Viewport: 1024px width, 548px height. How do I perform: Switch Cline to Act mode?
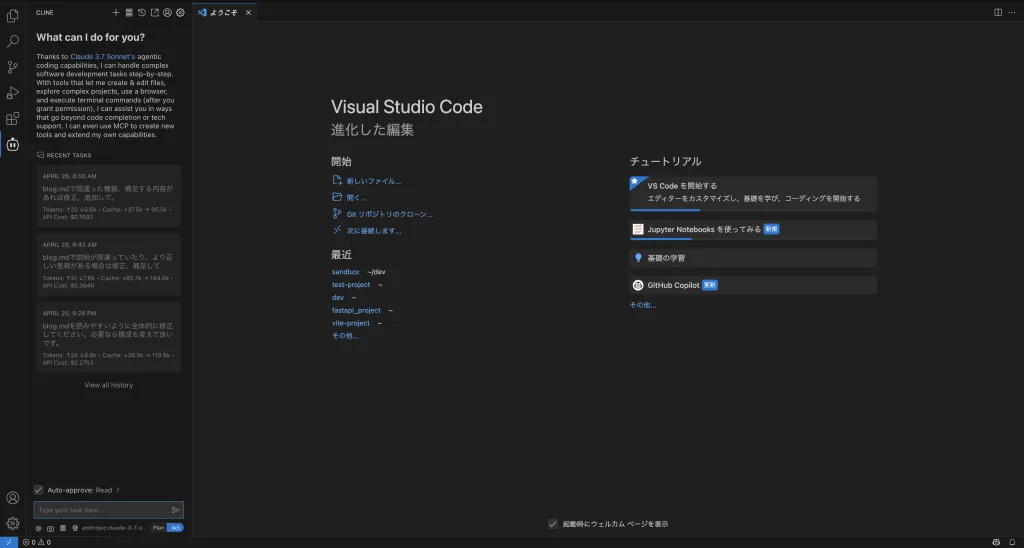[175, 528]
